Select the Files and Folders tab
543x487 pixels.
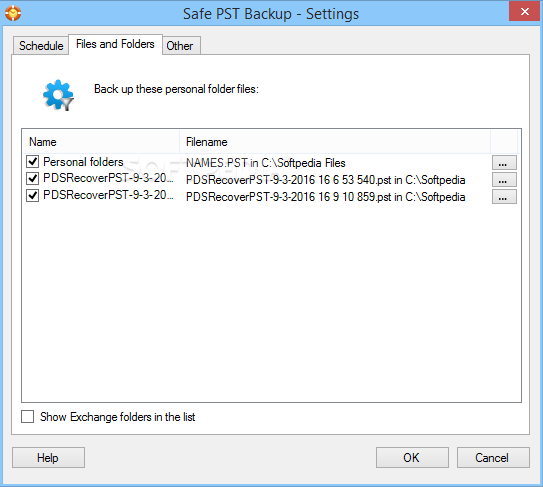pos(115,44)
